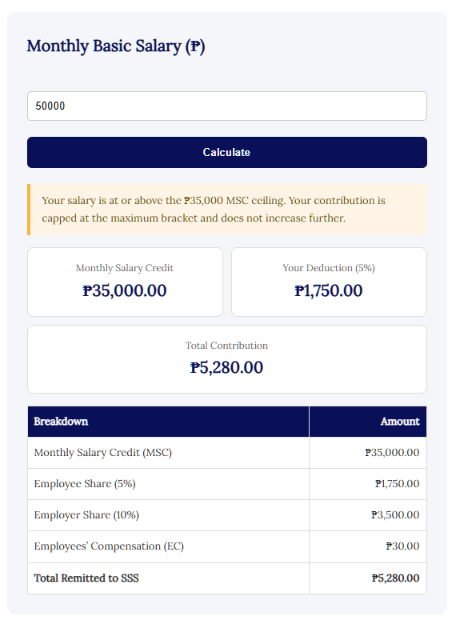Click the ₱35,000.00 salary credit card value
This screenshot has height=622, width=455.
[125, 291]
